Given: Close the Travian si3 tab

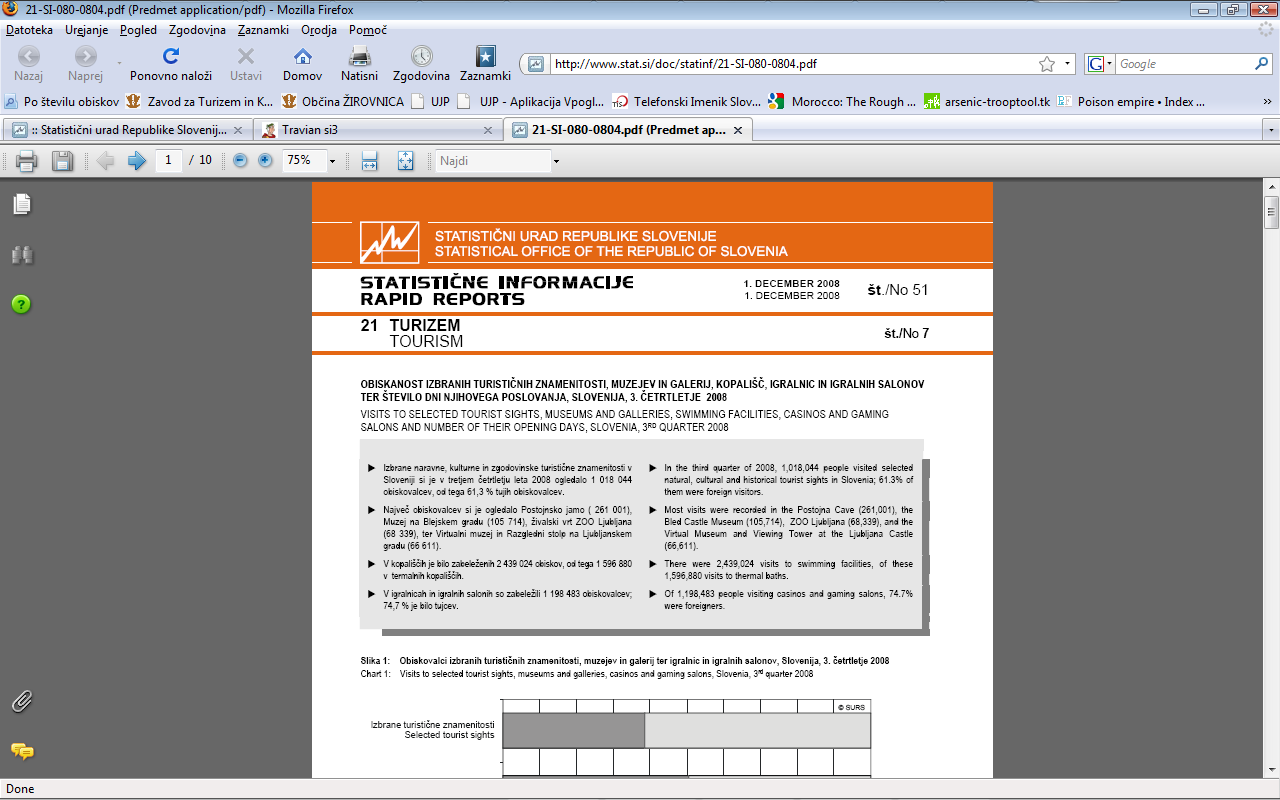Looking at the screenshot, I should [x=488, y=130].
